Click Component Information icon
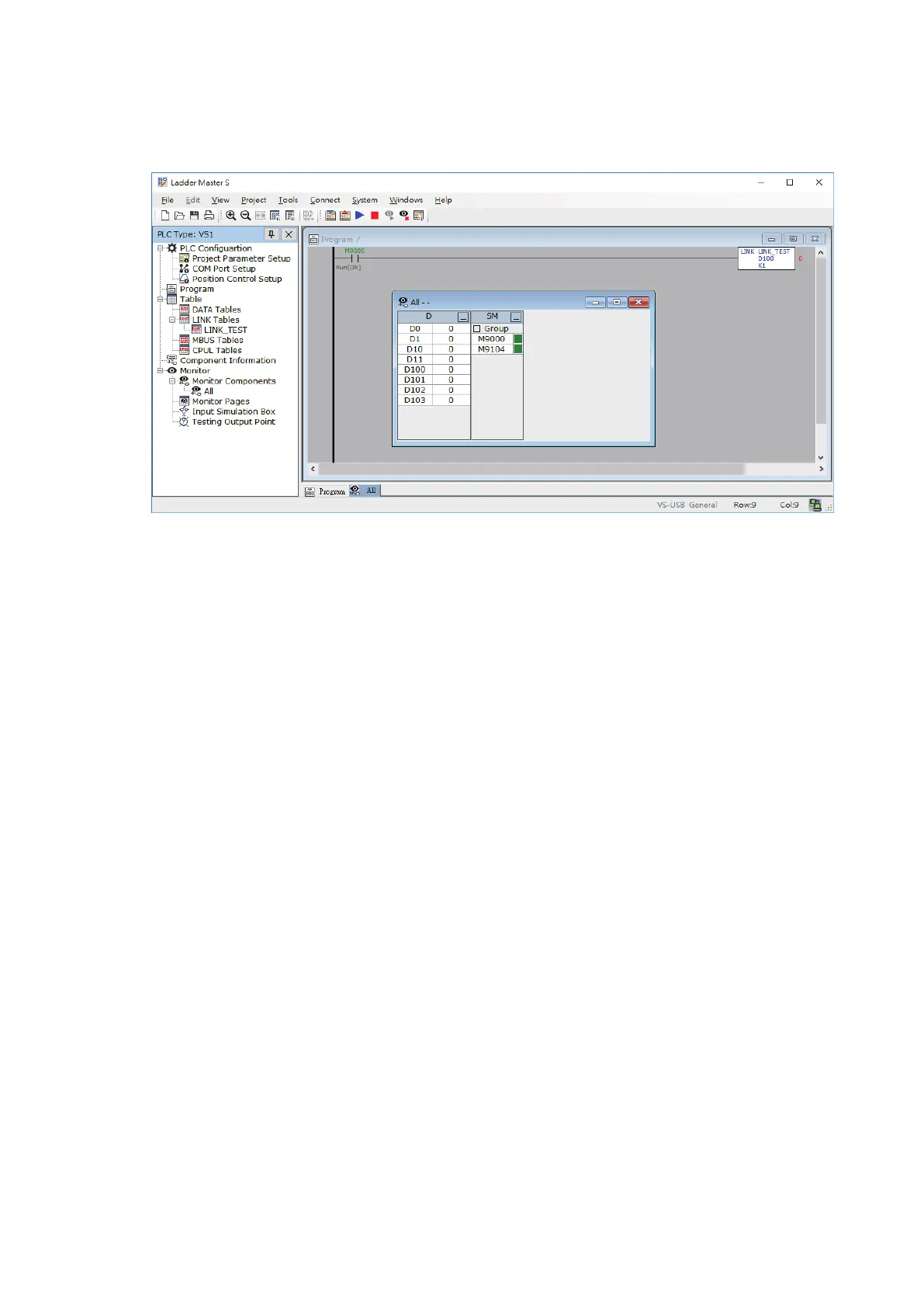This screenshot has width=924, height=1307. (172, 360)
